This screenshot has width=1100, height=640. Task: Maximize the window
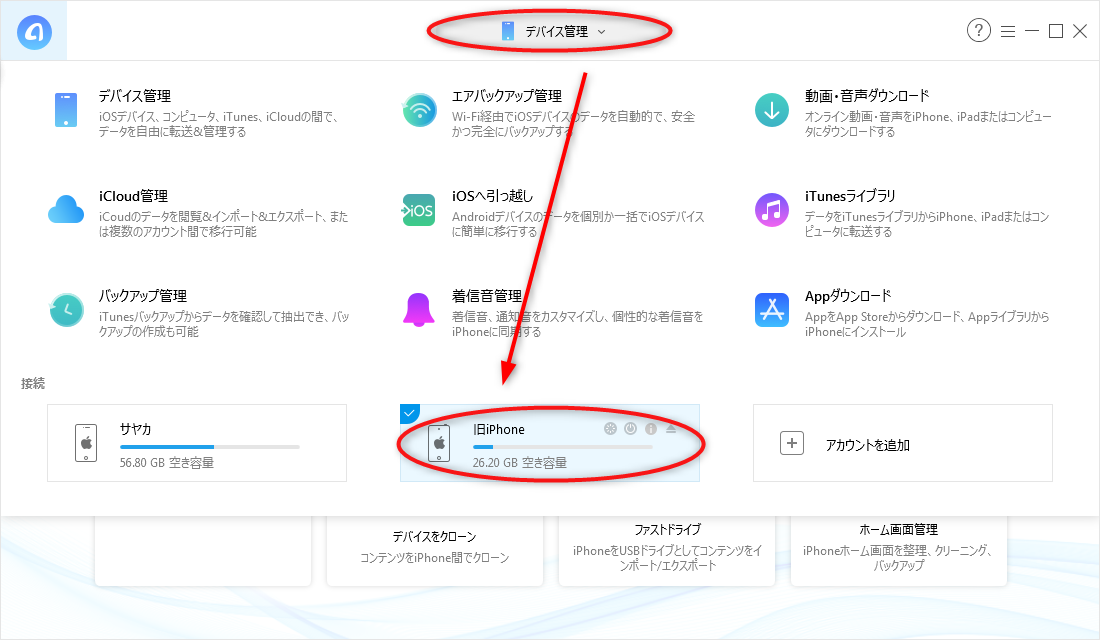[x=1056, y=31]
